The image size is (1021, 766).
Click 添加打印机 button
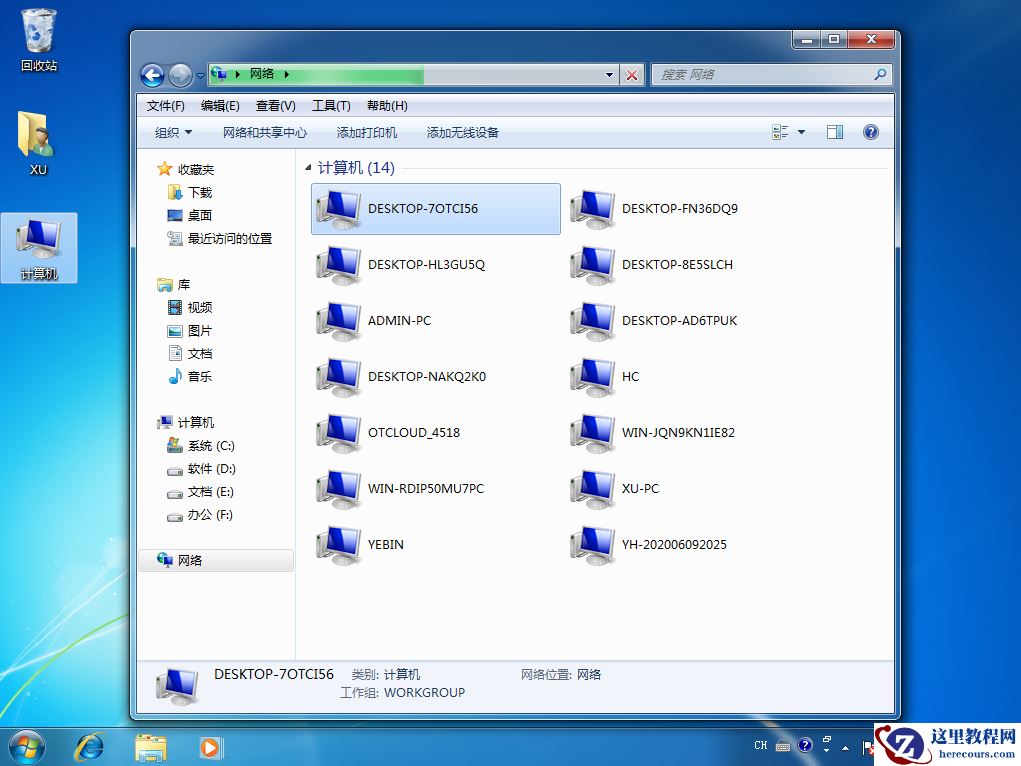(367, 133)
